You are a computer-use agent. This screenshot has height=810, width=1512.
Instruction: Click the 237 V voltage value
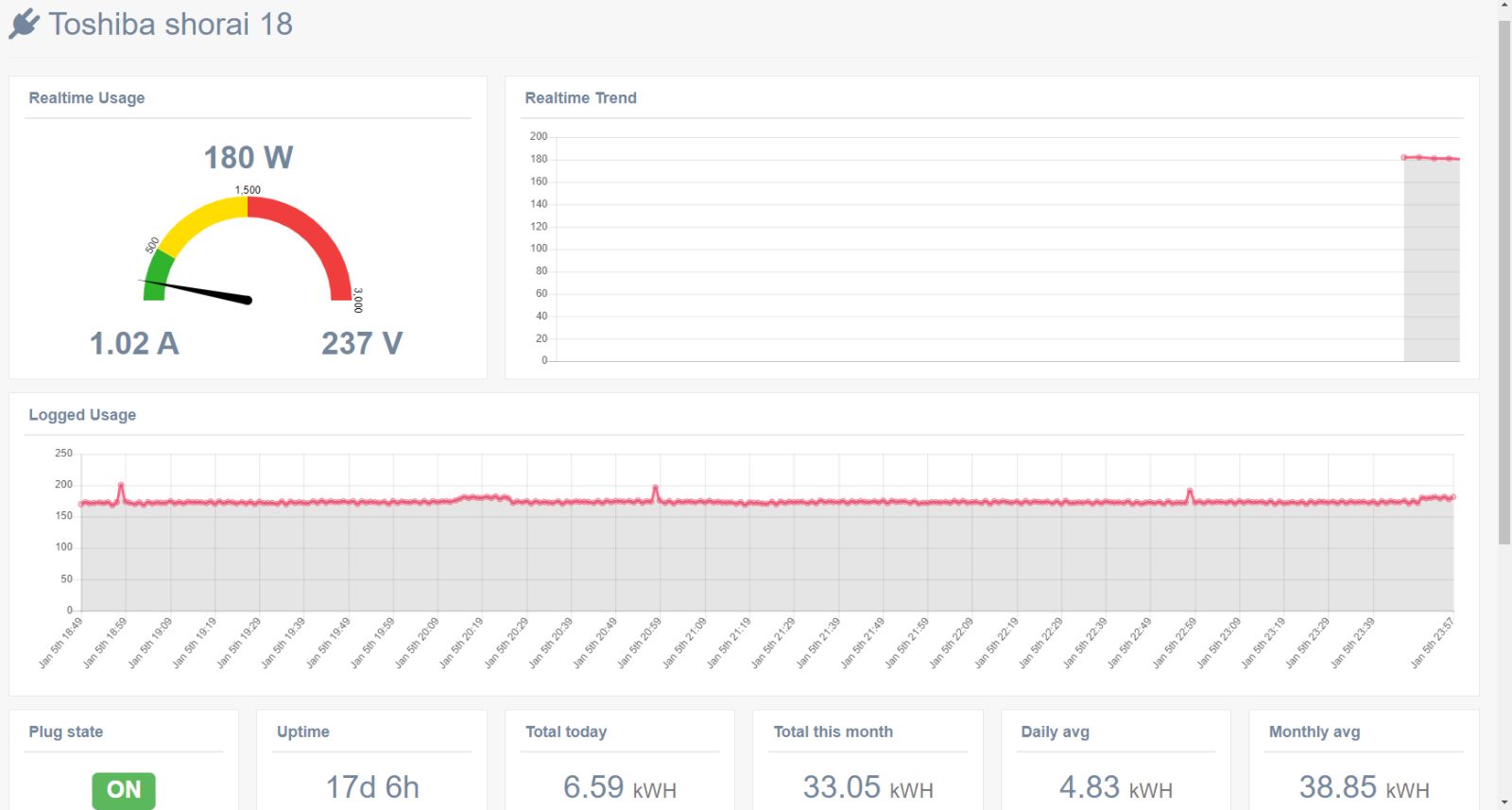click(x=362, y=343)
